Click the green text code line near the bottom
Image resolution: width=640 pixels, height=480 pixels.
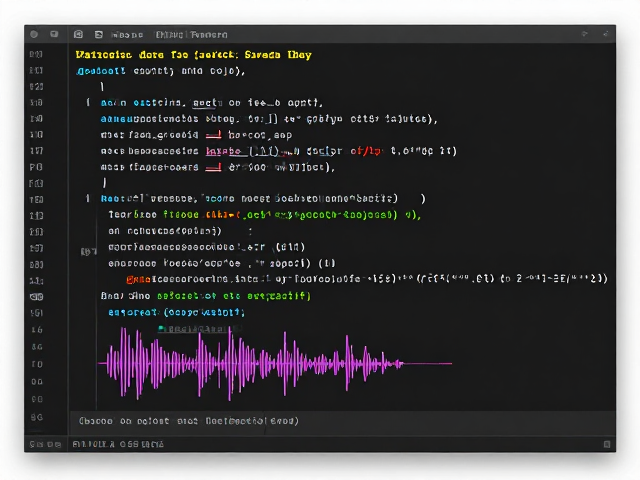[234, 296]
